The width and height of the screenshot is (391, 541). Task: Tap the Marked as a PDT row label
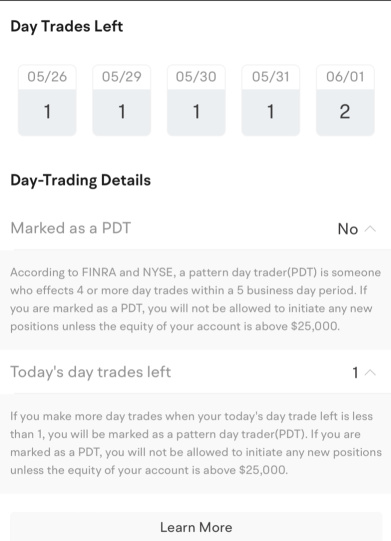pyautogui.click(x=71, y=228)
